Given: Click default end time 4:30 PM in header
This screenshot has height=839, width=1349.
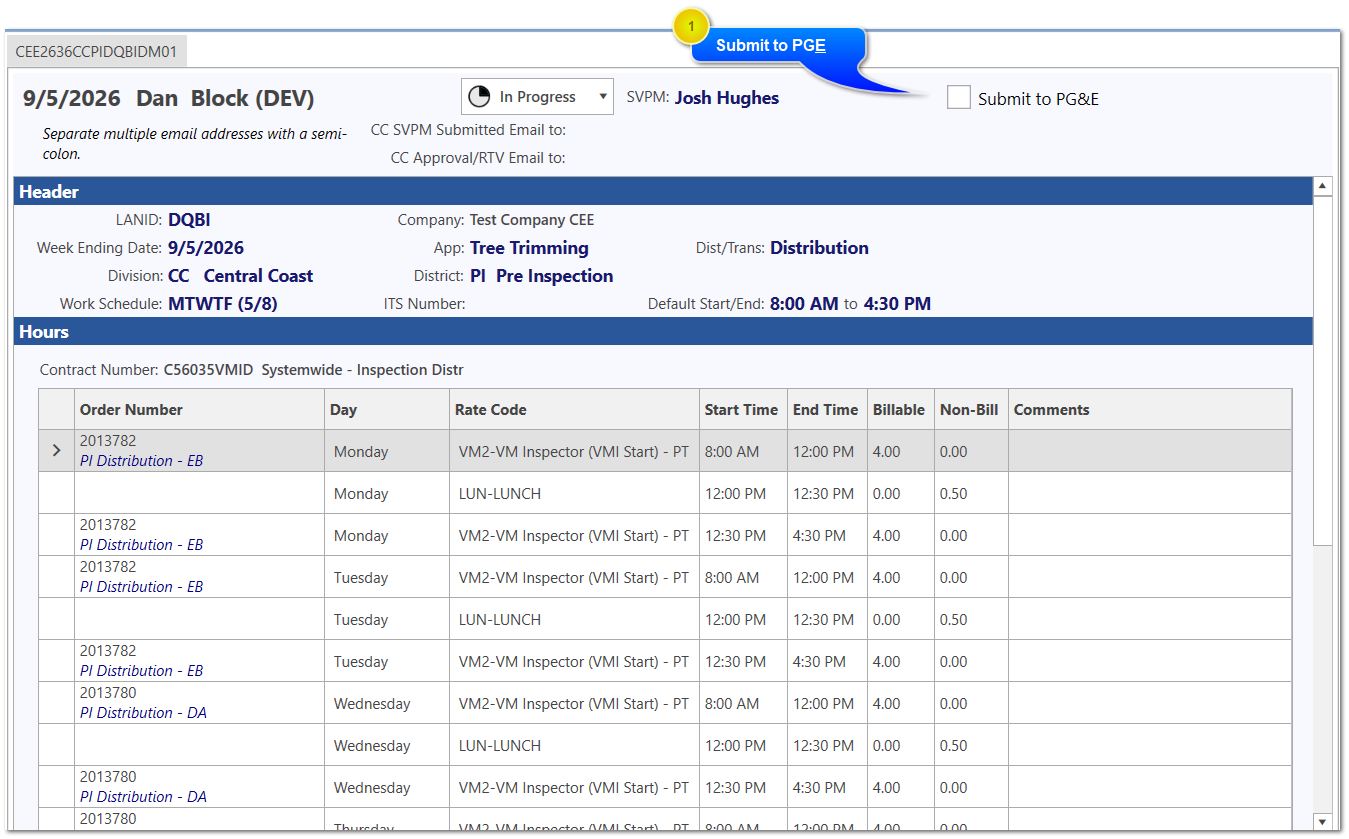Looking at the screenshot, I should [897, 304].
